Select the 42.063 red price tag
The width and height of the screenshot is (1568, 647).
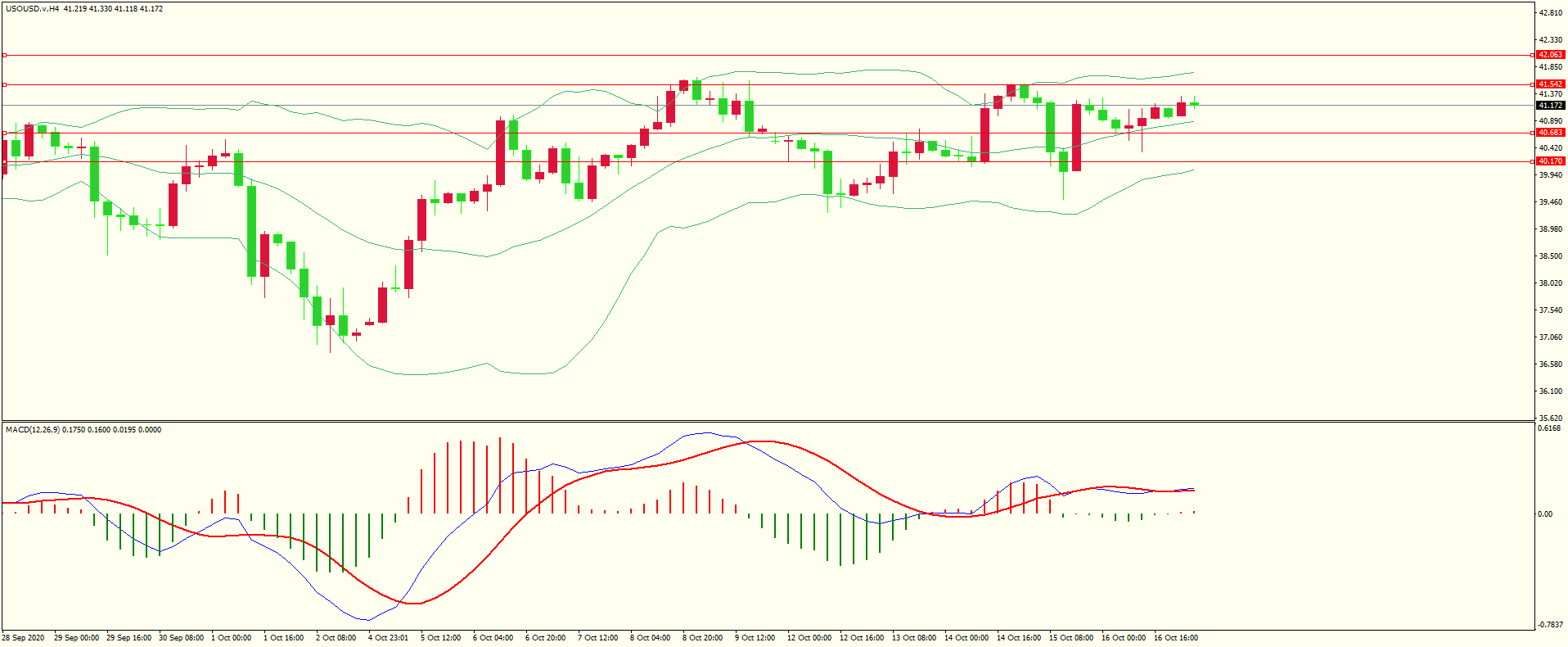click(x=1550, y=55)
